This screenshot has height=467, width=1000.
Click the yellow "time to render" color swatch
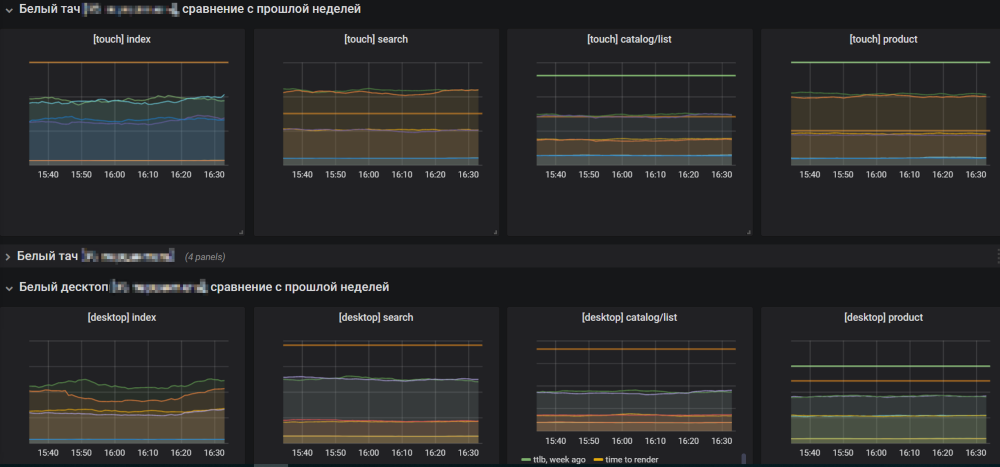599,459
